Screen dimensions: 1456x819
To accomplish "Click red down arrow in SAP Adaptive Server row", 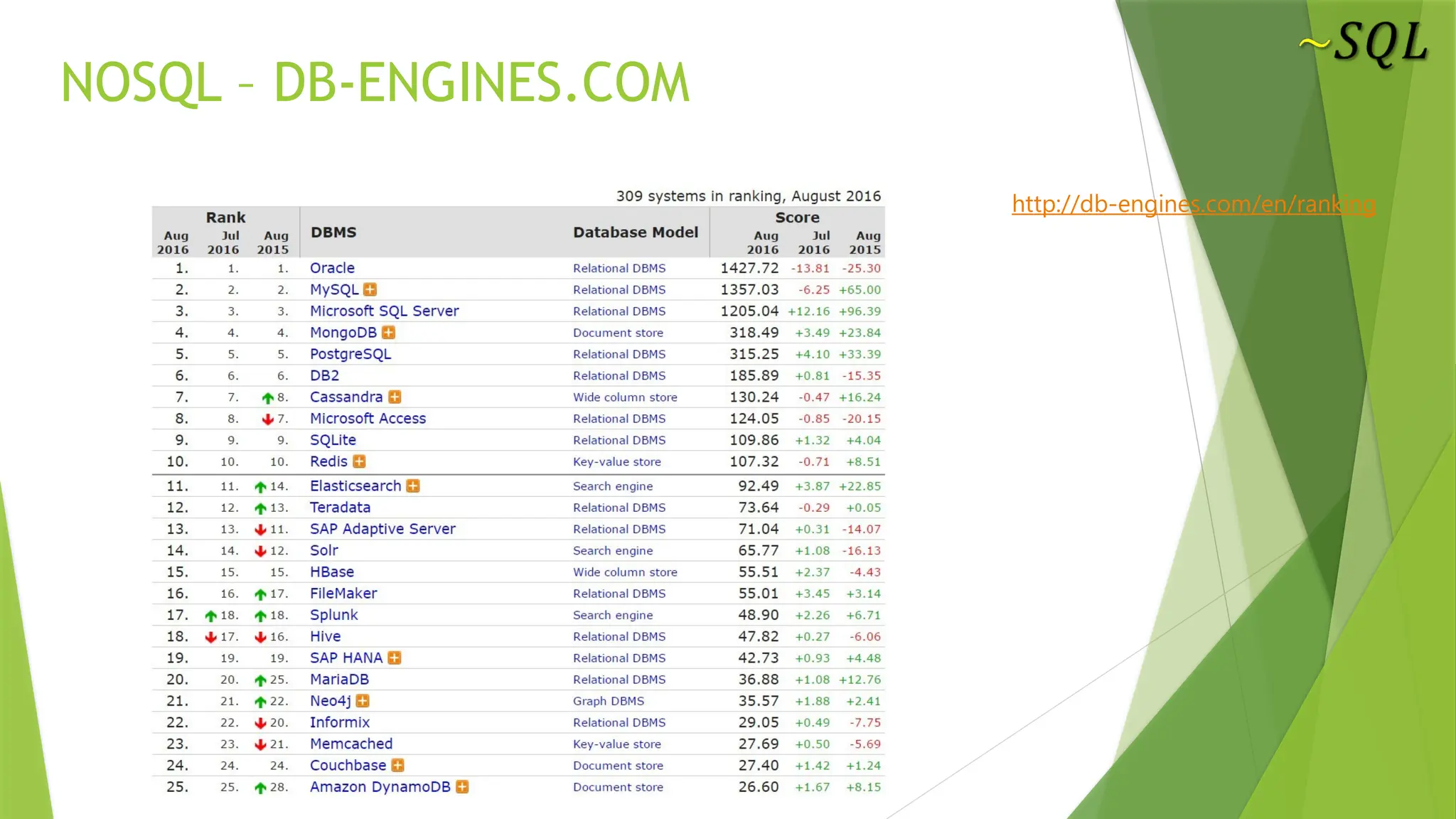I will pyautogui.click(x=261, y=530).
